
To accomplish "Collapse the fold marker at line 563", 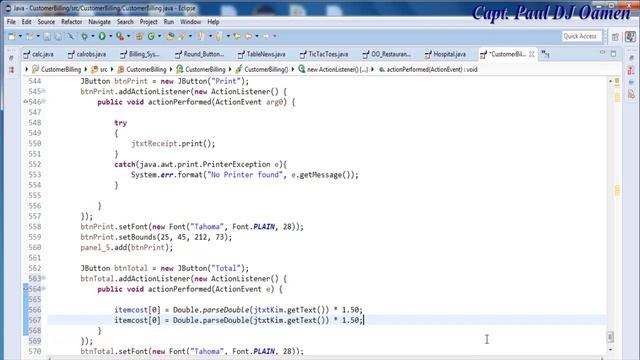I will point(44,278).
